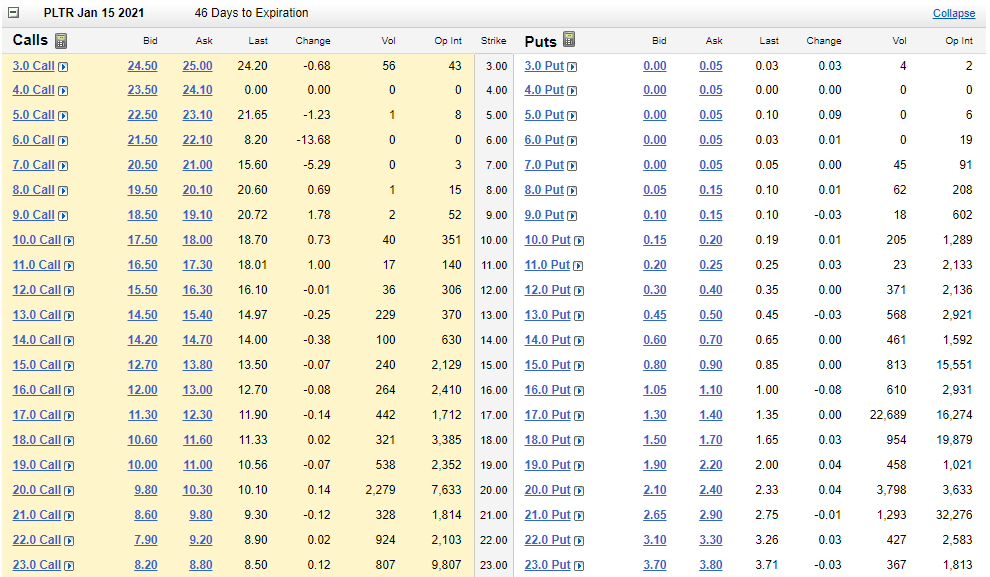Open the 19.0 Put arrow menu icon
990x577 pixels.
click(x=579, y=466)
